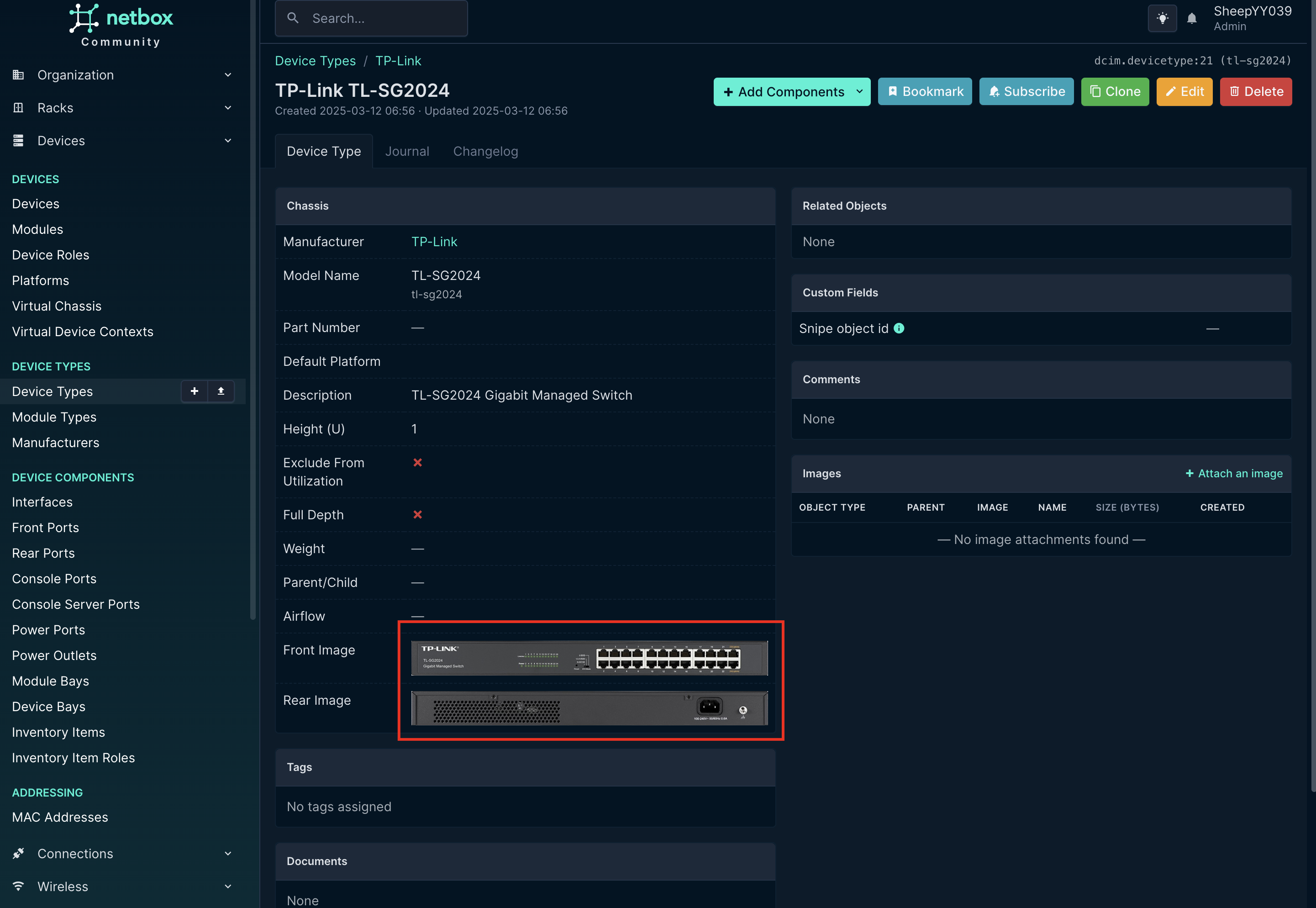Image resolution: width=1316 pixels, height=908 pixels.
Task: Delete the device type
Action: pyautogui.click(x=1256, y=92)
